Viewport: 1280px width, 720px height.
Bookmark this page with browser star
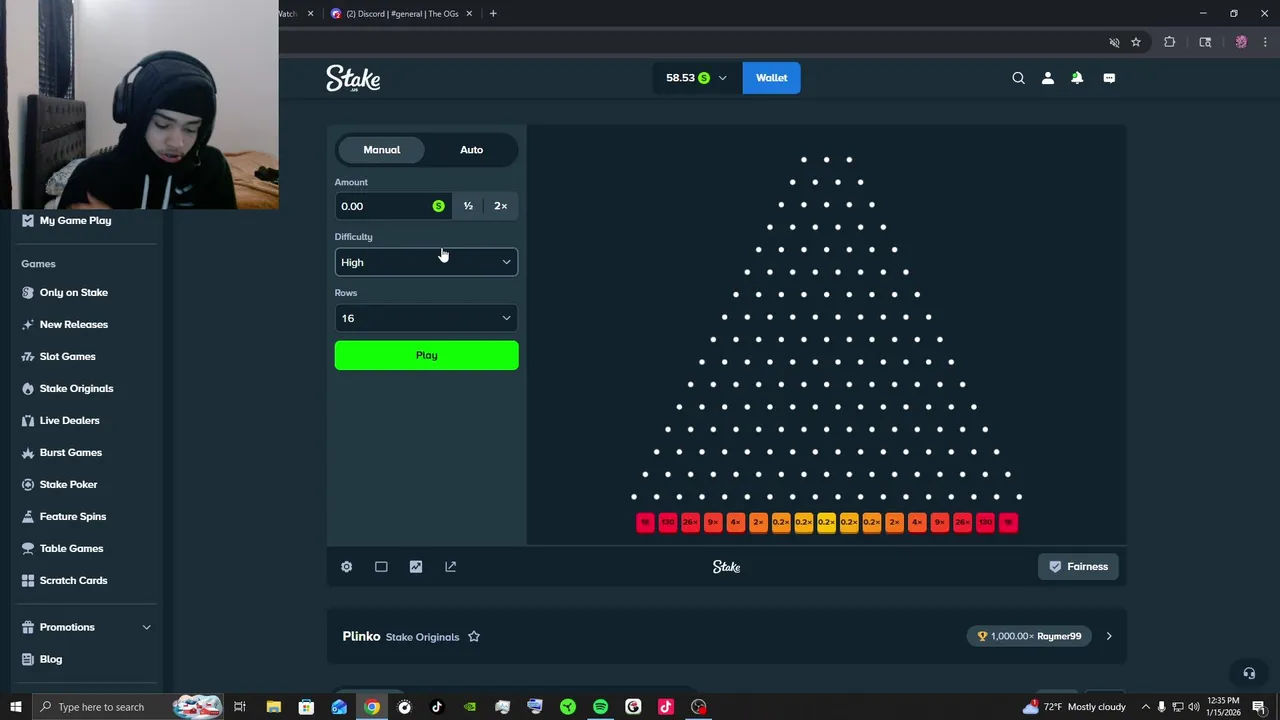(1136, 42)
